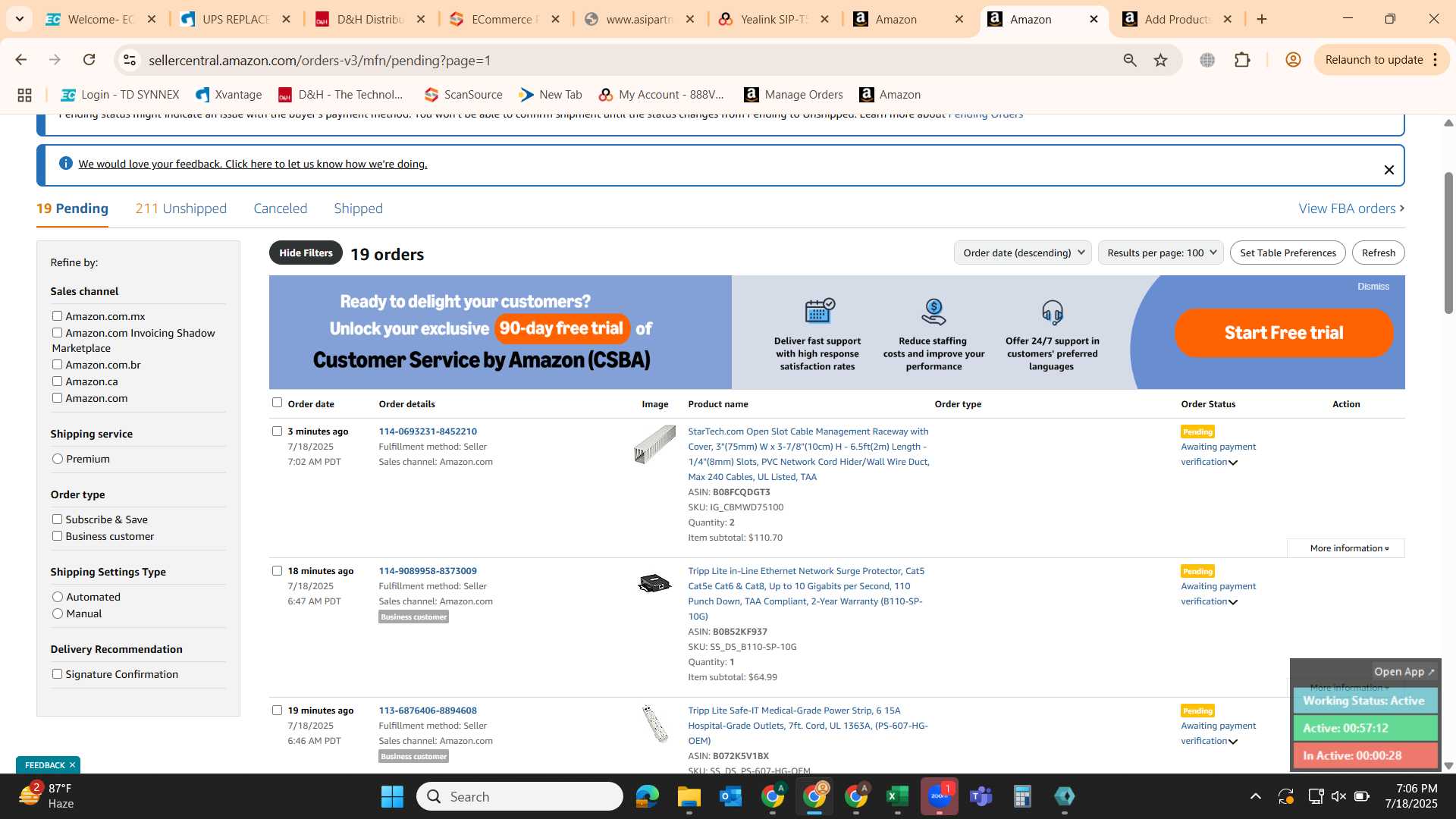Click the Start Free trial button
Viewport: 1456px width, 819px height.
tap(1284, 333)
